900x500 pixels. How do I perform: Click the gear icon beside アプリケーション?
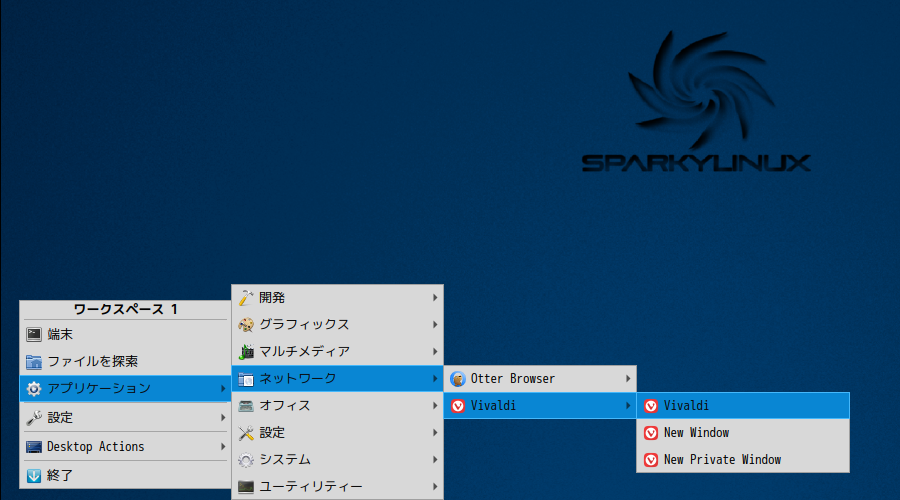coord(34,389)
